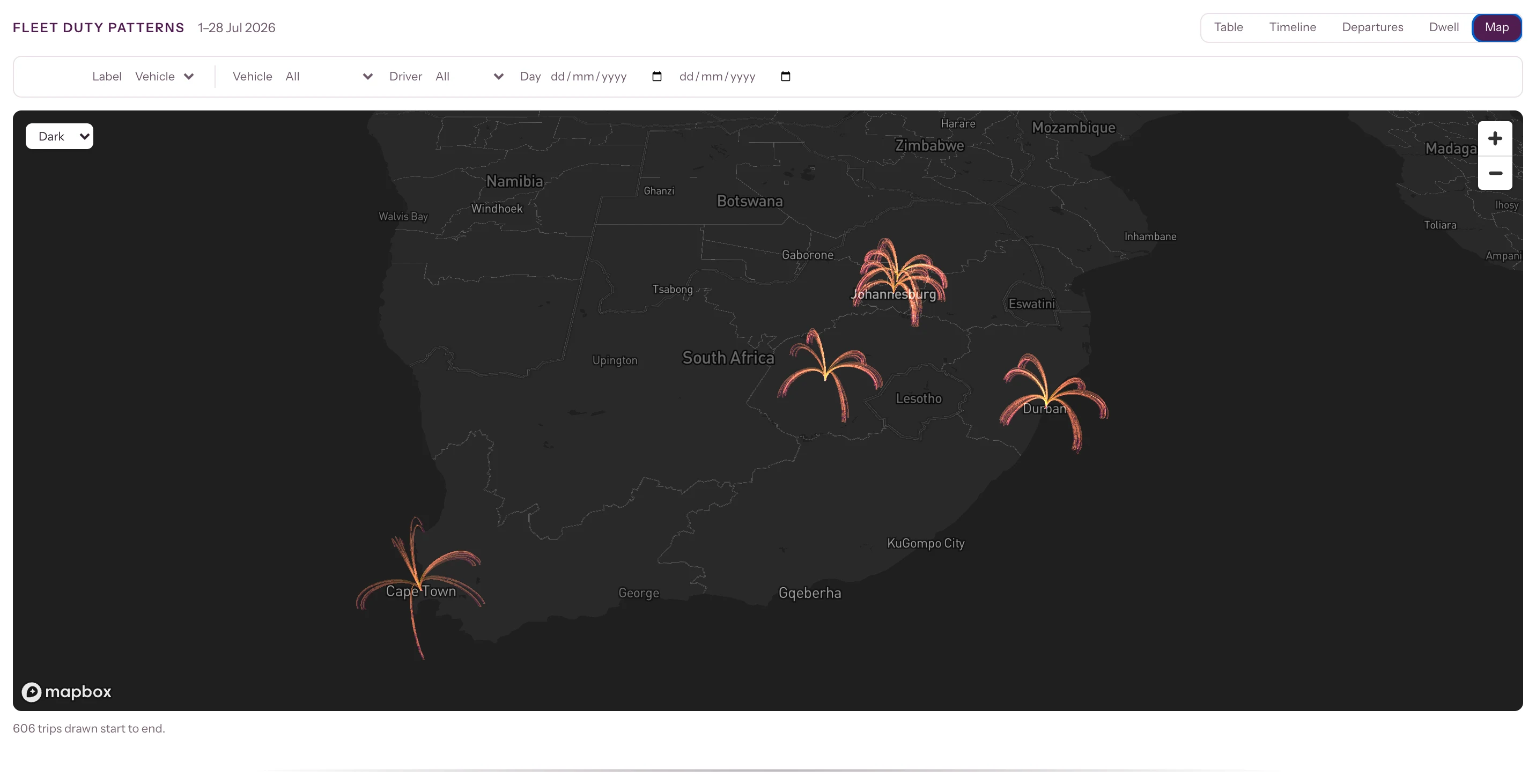Open the Vehicle filter dropdown set to All
This screenshot has height=784, width=1536.
(329, 76)
